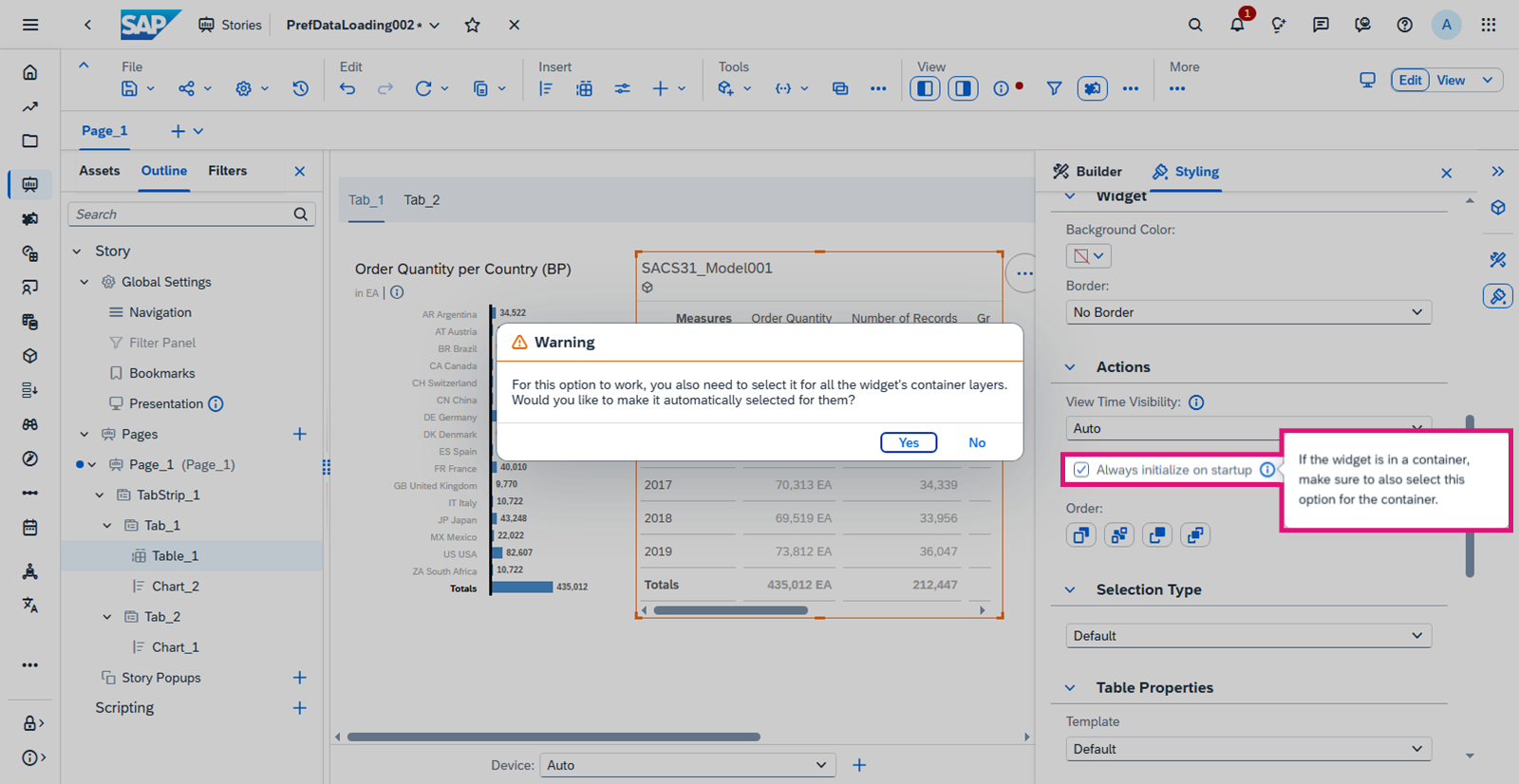Mark story as favorite with star icon
The width and height of the screenshot is (1519, 784).
click(472, 25)
